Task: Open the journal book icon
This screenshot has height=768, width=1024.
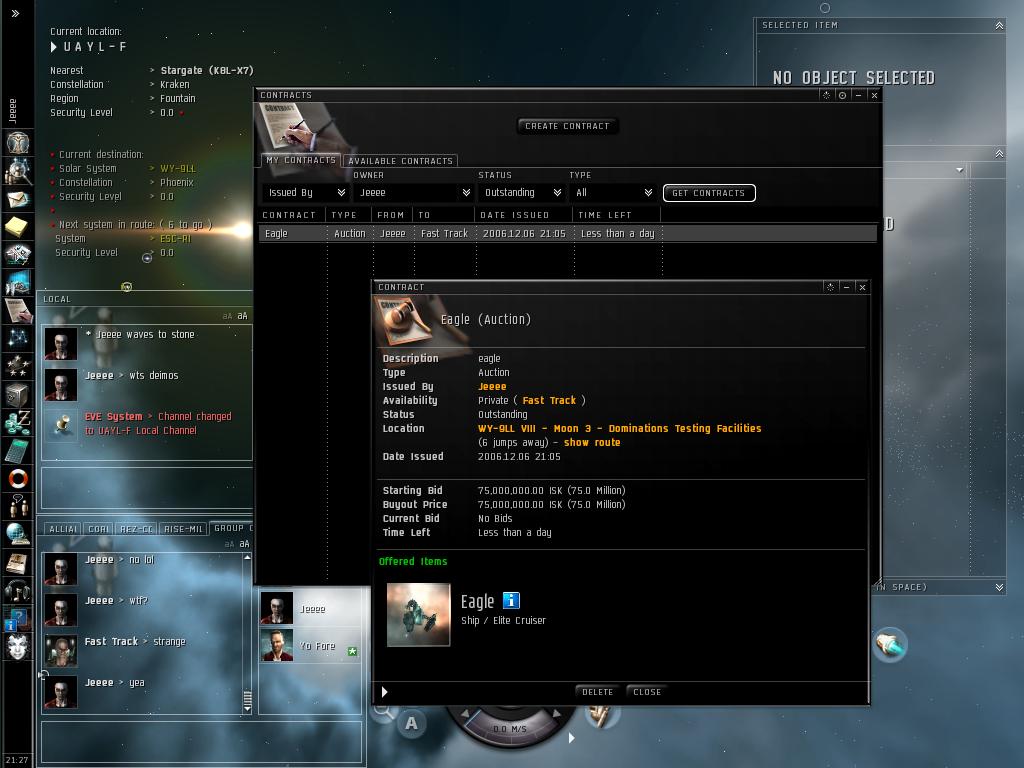Action: coord(18,562)
